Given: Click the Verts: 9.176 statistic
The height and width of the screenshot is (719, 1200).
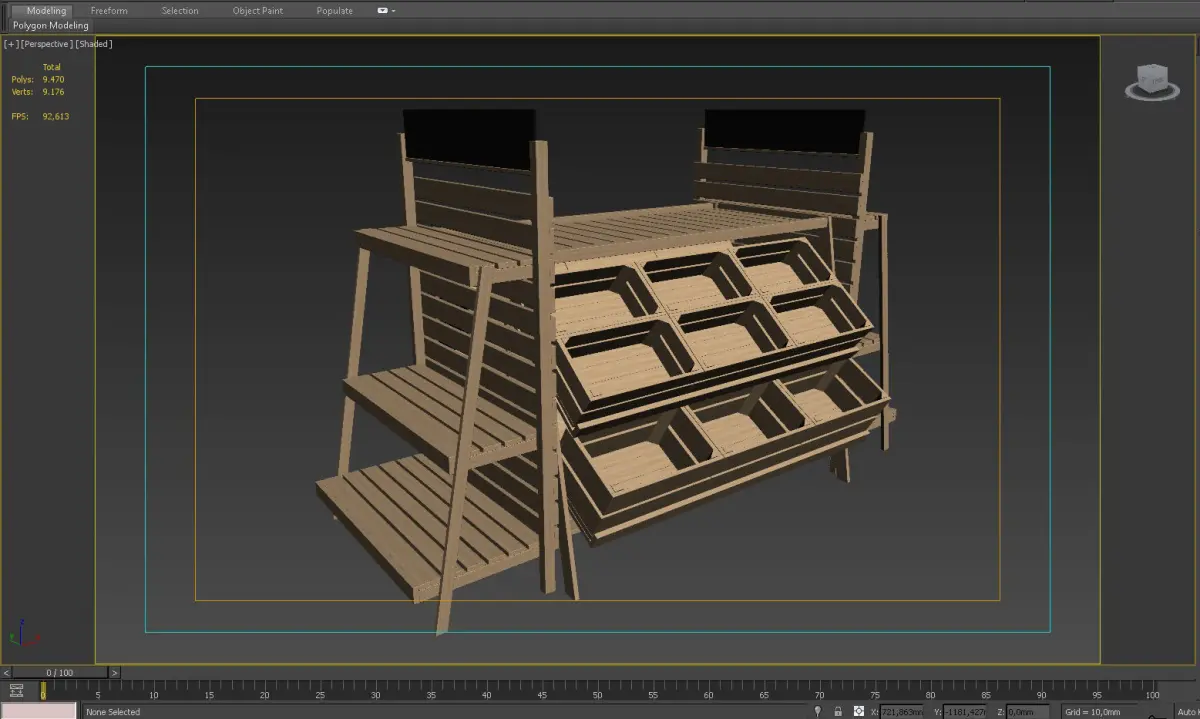Looking at the screenshot, I should coord(38,91).
